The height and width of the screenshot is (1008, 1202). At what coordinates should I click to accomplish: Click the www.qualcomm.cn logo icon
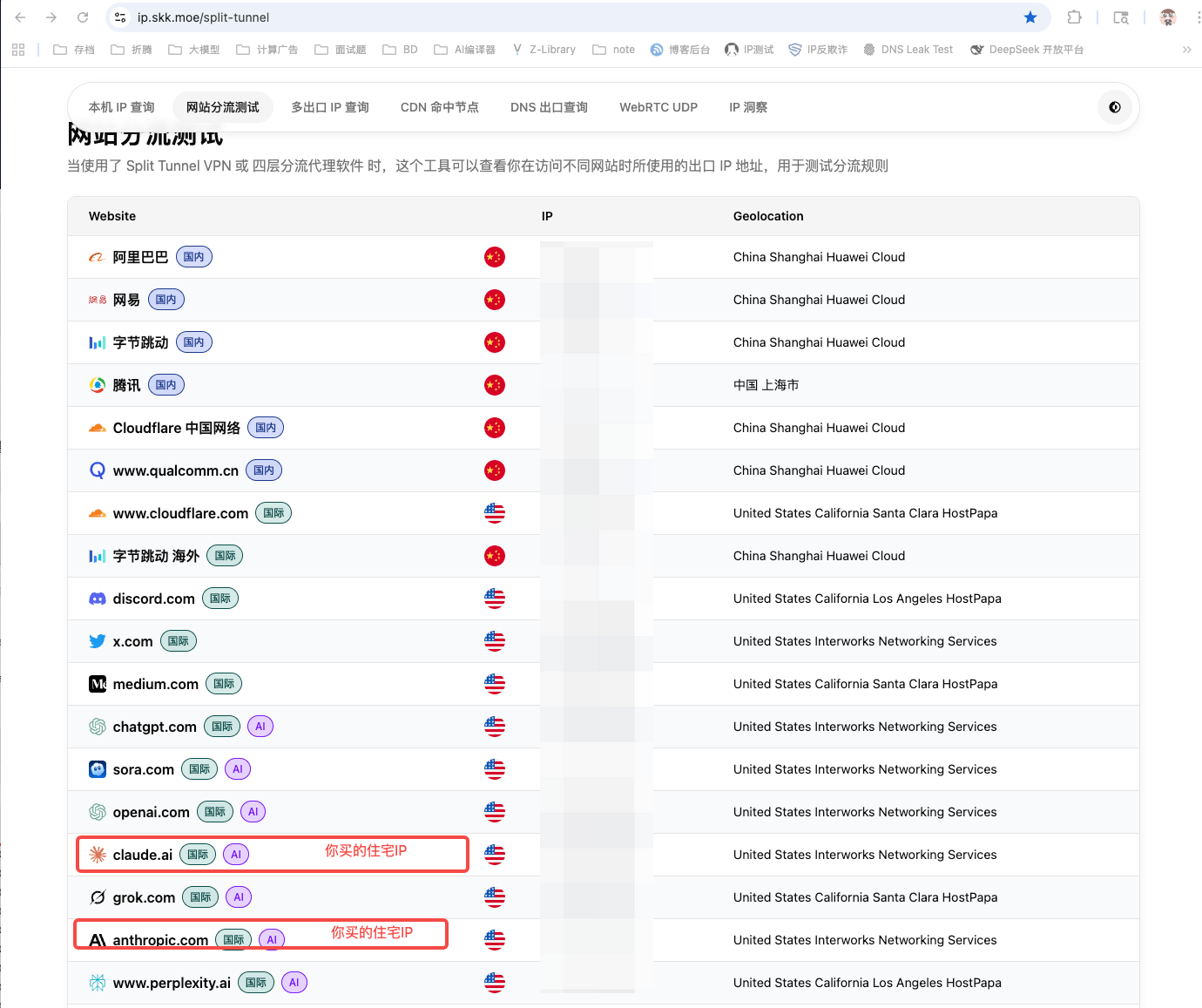(98, 470)
